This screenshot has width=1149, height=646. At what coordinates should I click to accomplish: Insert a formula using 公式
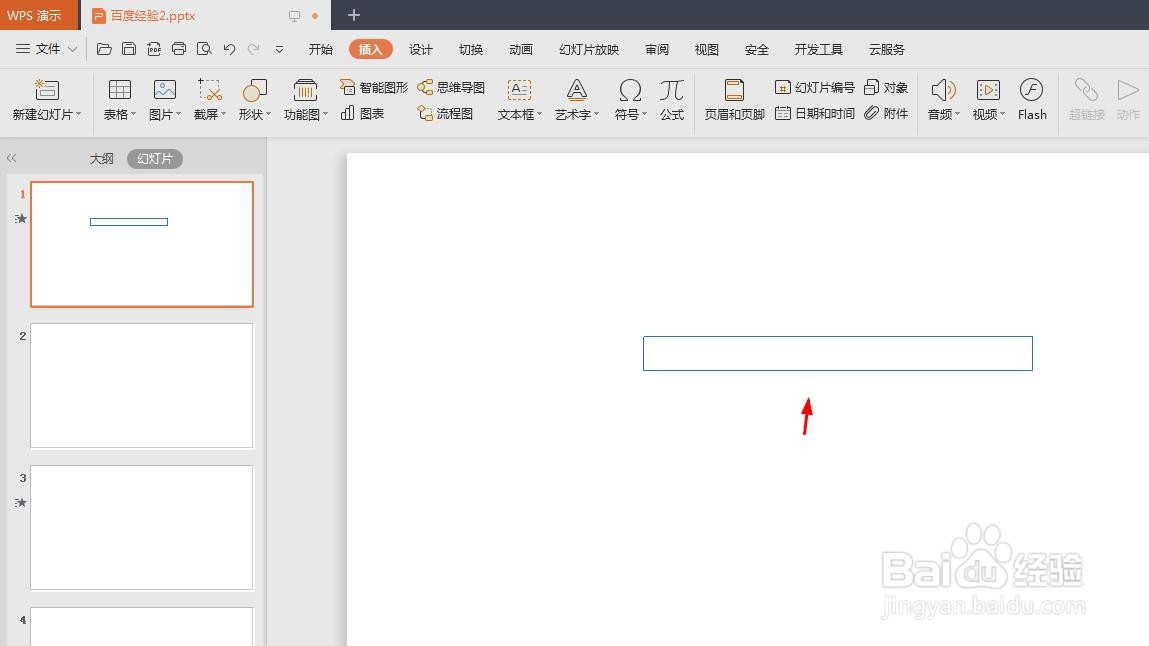click(x=671, y=99)
